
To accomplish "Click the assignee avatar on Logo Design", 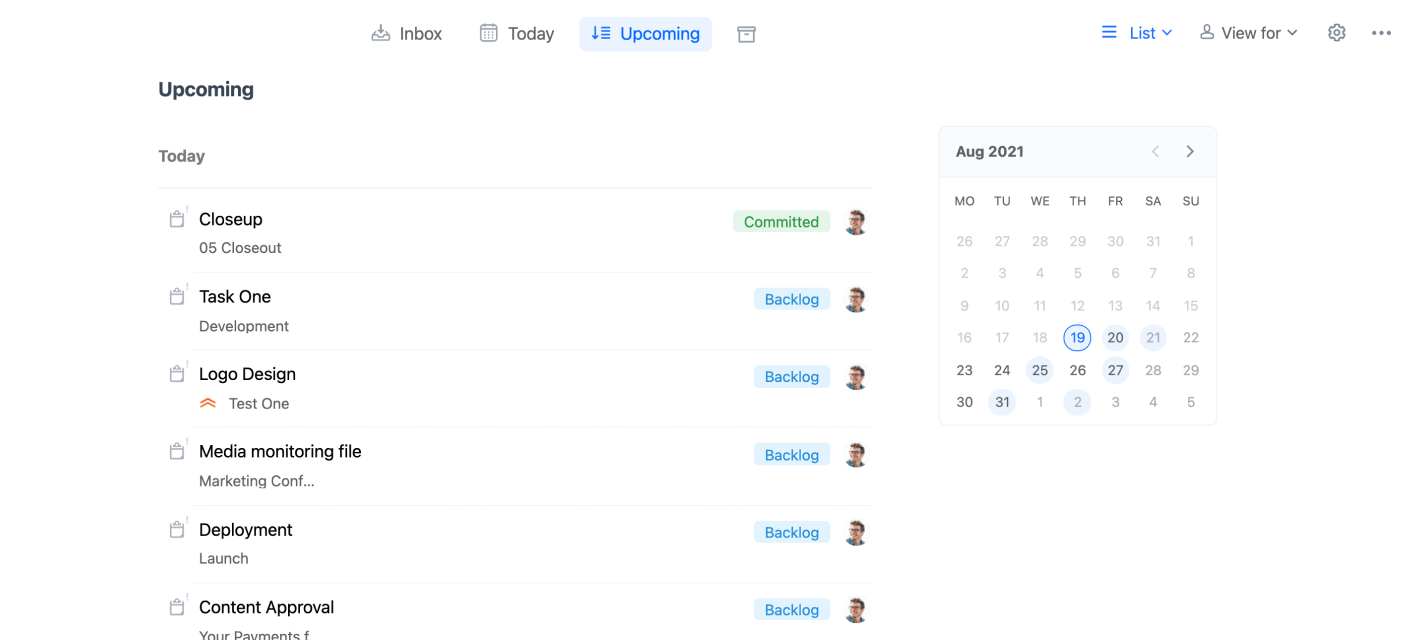I will (855, 377).
